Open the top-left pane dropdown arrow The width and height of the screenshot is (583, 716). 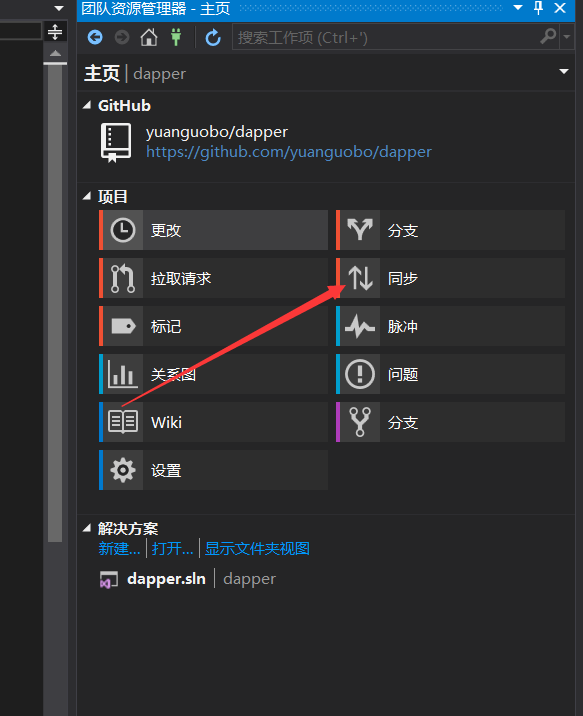point(59,8)
